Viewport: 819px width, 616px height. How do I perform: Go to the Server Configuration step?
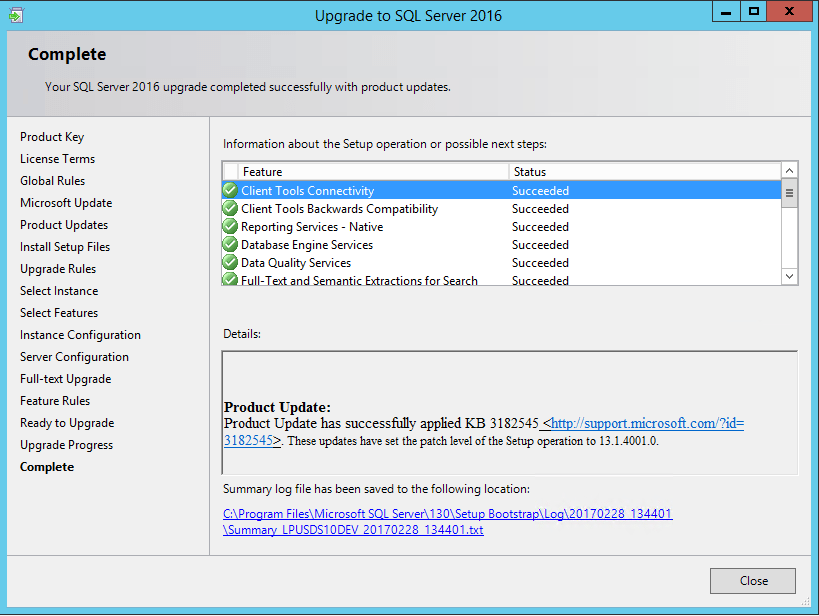point(73,356)
